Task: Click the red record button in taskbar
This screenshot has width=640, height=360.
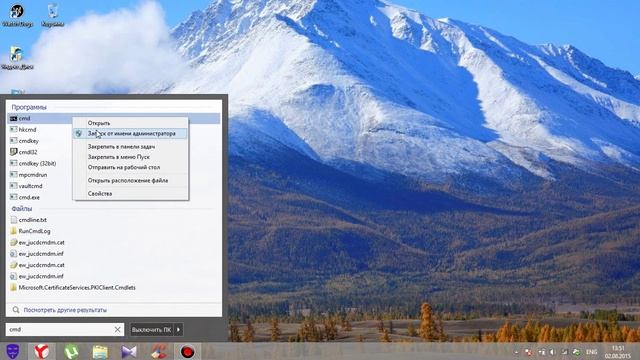Action: pos(188,351)
